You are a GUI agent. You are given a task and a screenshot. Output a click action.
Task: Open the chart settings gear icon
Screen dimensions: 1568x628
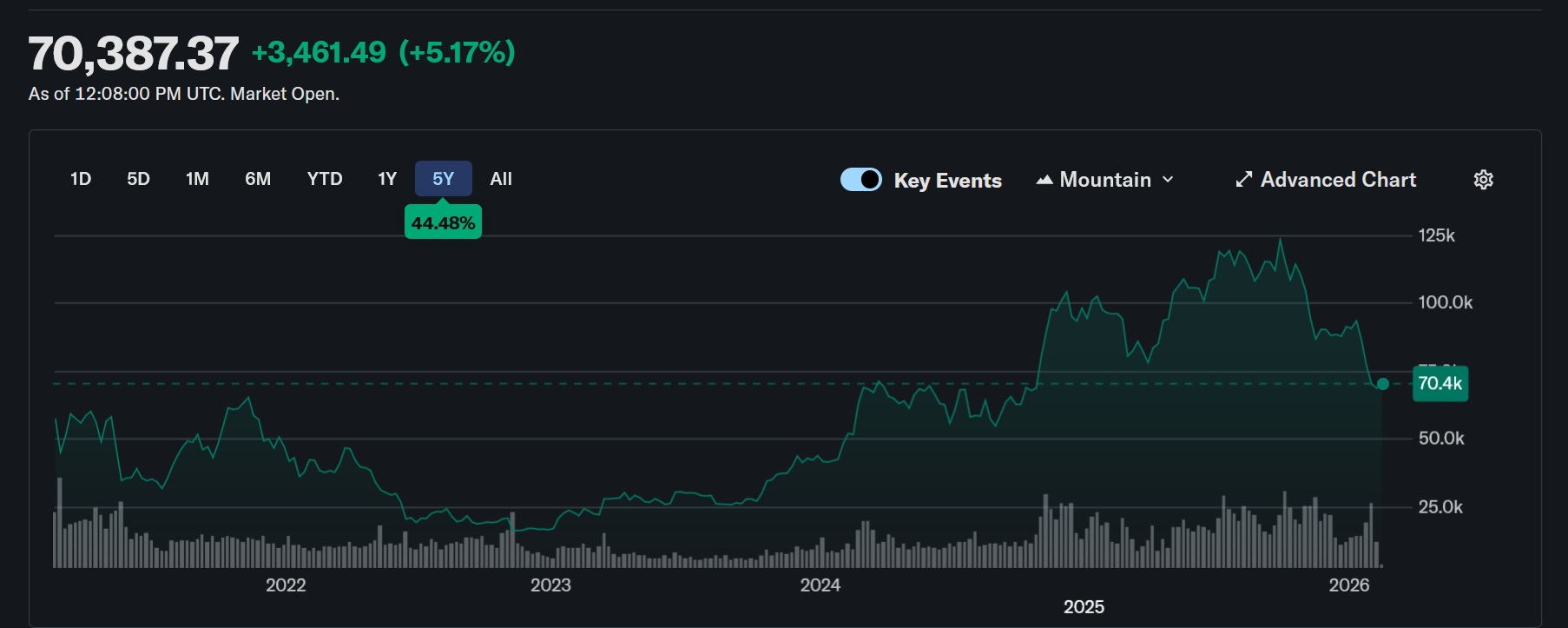point(1484,180)
